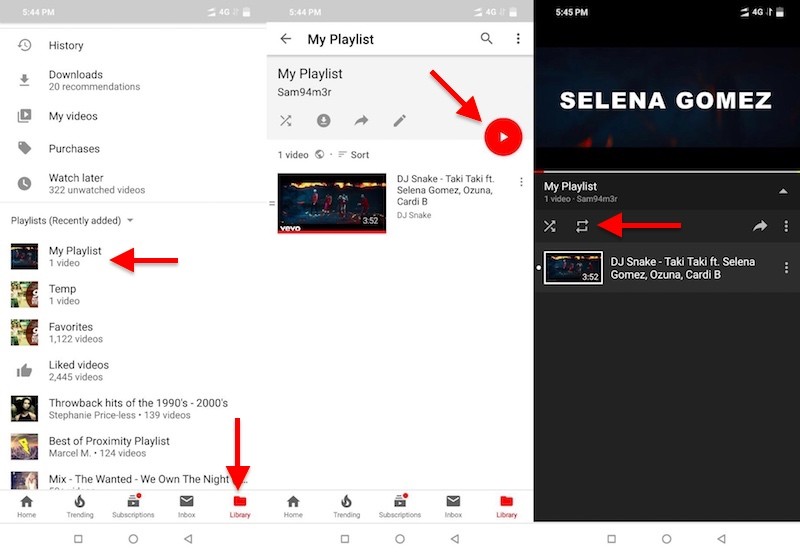Toggle shuffle in player playlist panel
Viewport: 800px width, 555px height.
click(550, 226)
